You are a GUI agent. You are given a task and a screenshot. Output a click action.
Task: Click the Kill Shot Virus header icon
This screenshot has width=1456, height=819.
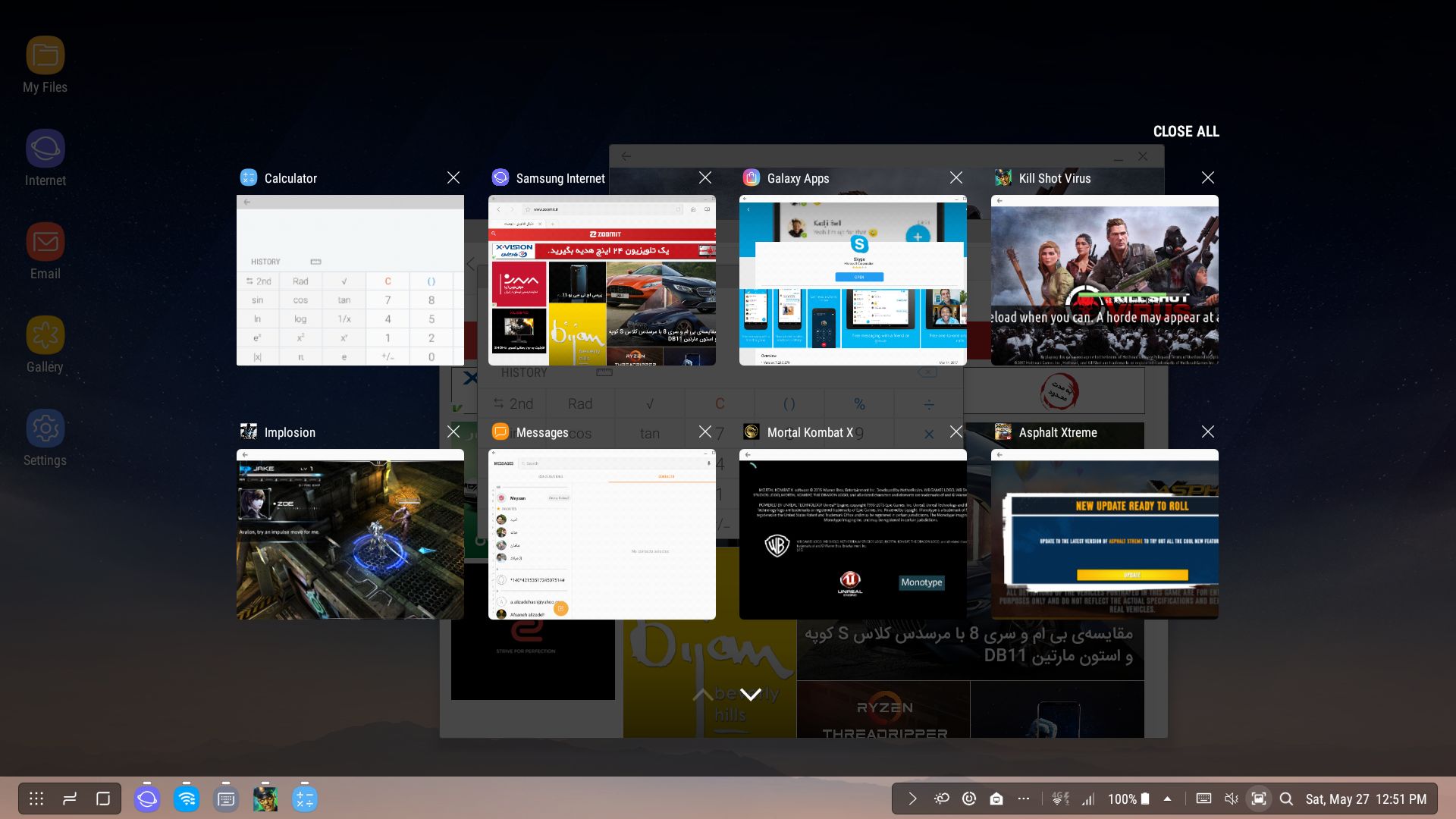click(1003, 177)
